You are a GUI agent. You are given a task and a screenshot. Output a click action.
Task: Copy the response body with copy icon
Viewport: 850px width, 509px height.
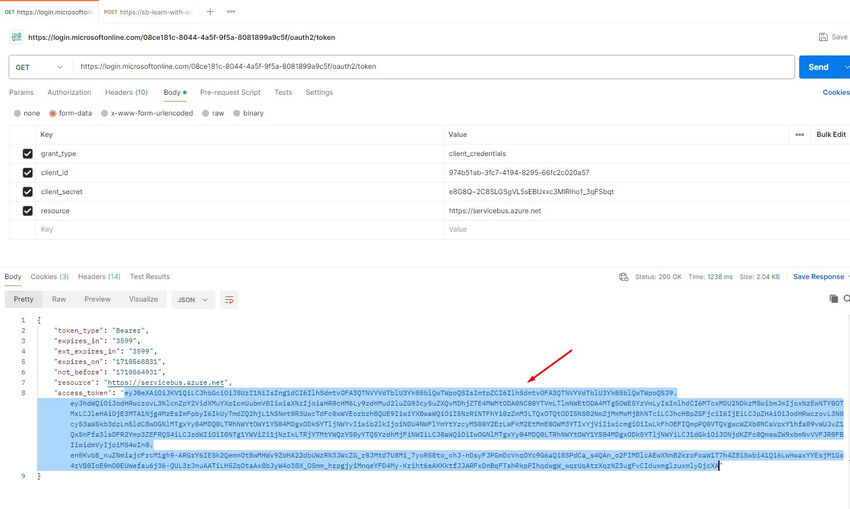click(833, 299)
